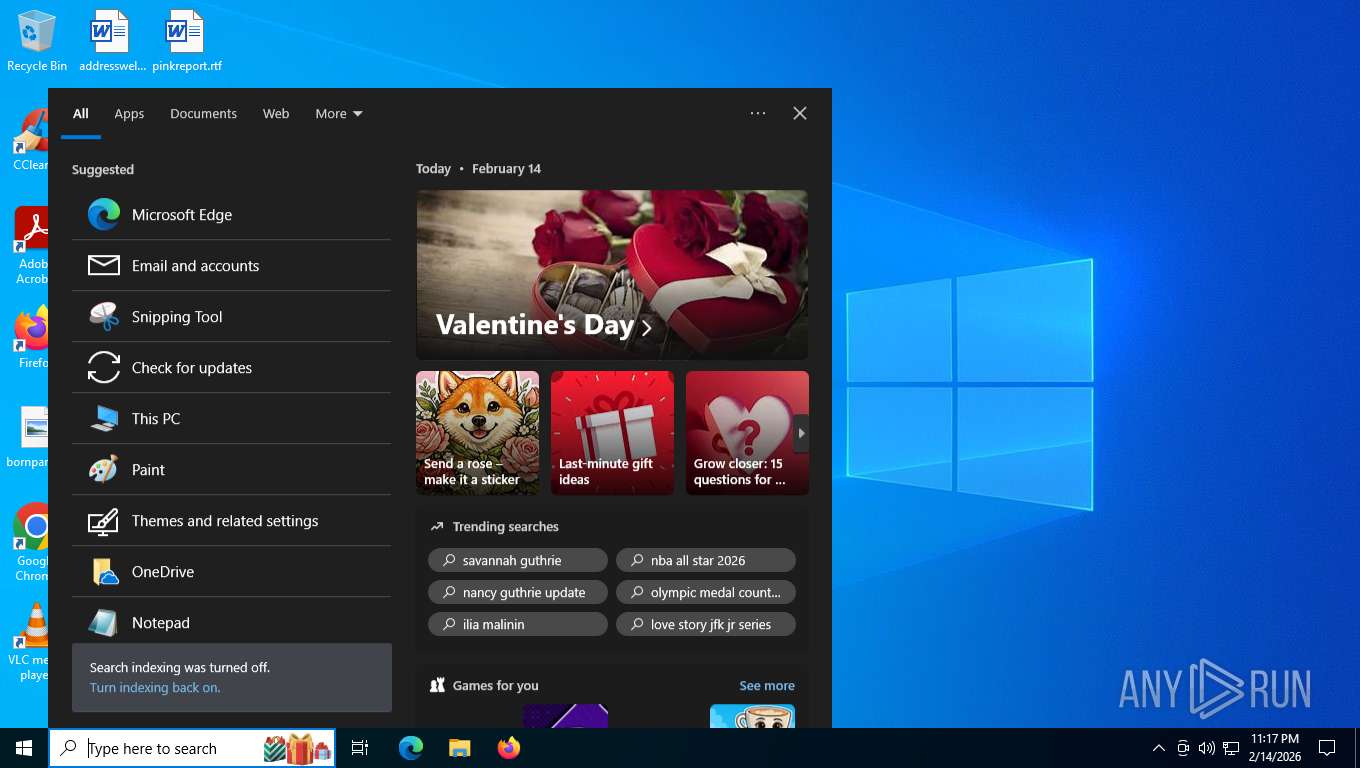This screenshot has width=1360, height=768.
Task: Select the All tab in the search panel
Action: 81,114
